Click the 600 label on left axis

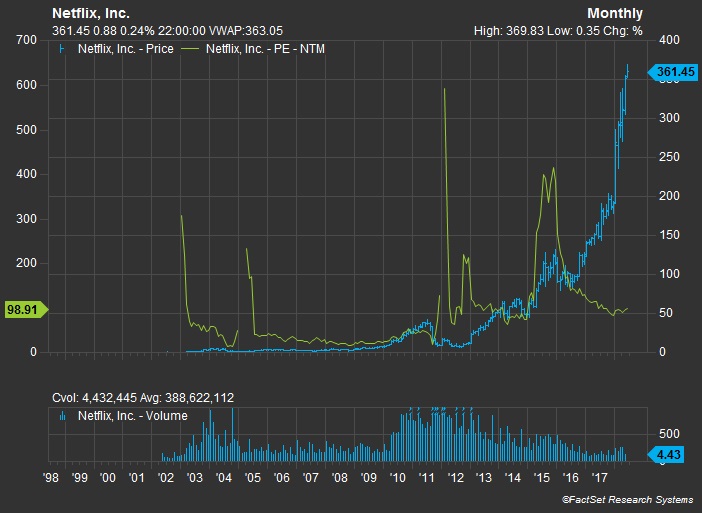pyautogui.click(x=26, y=85)
